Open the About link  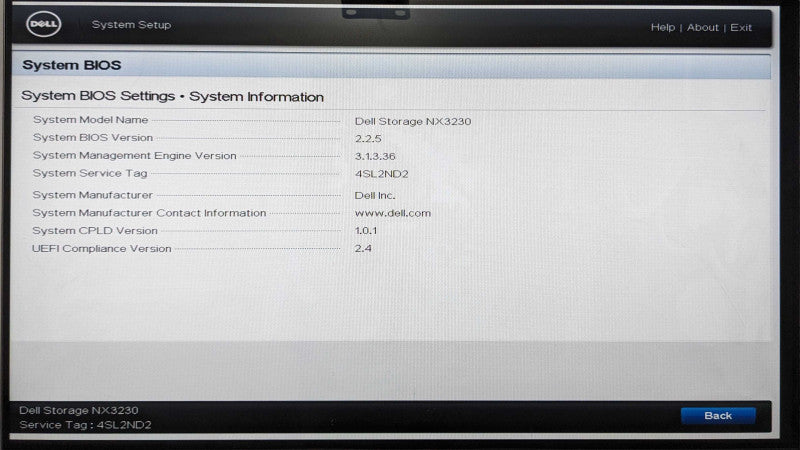tap(703, 28)
